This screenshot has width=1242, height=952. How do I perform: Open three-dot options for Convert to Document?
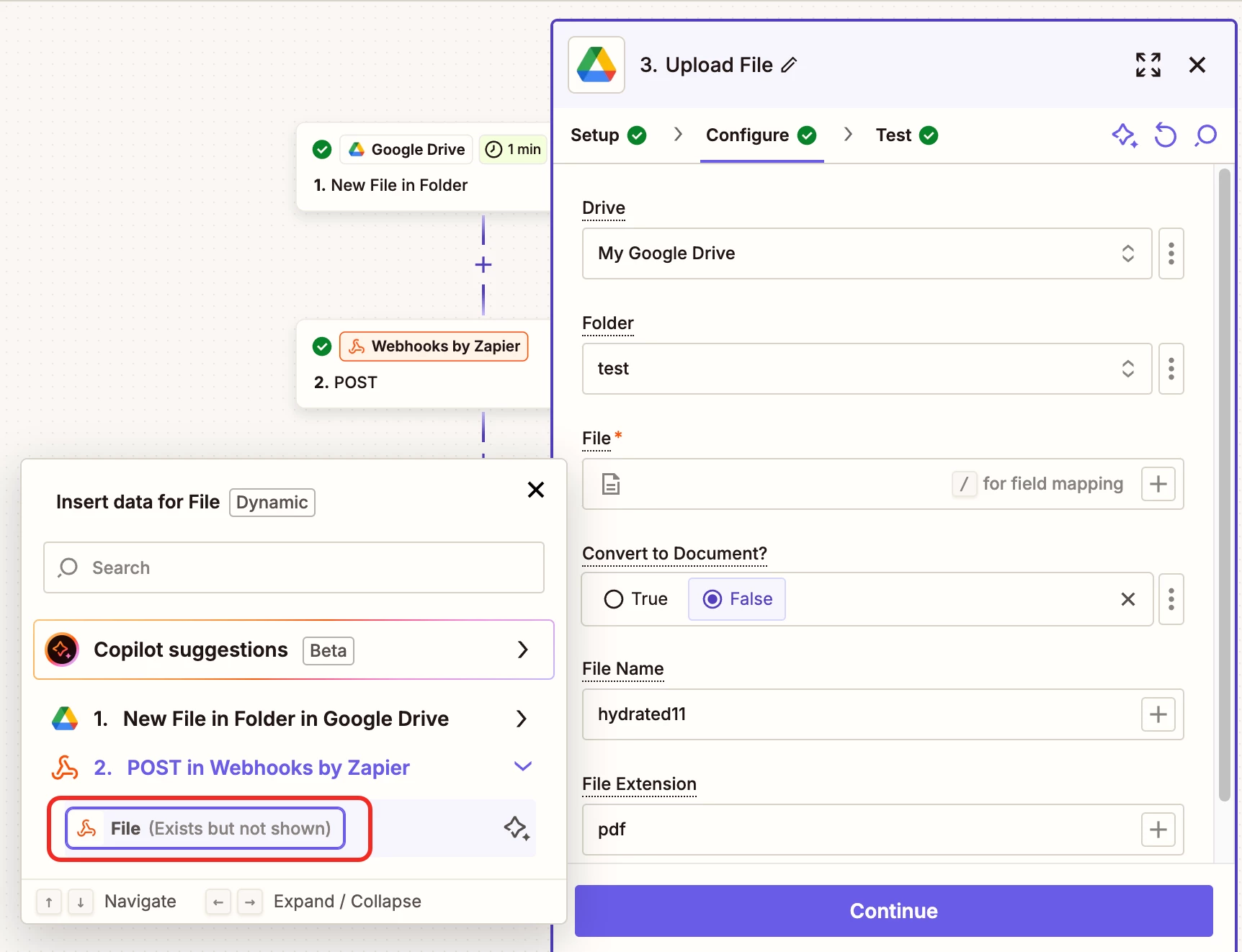1171,599
